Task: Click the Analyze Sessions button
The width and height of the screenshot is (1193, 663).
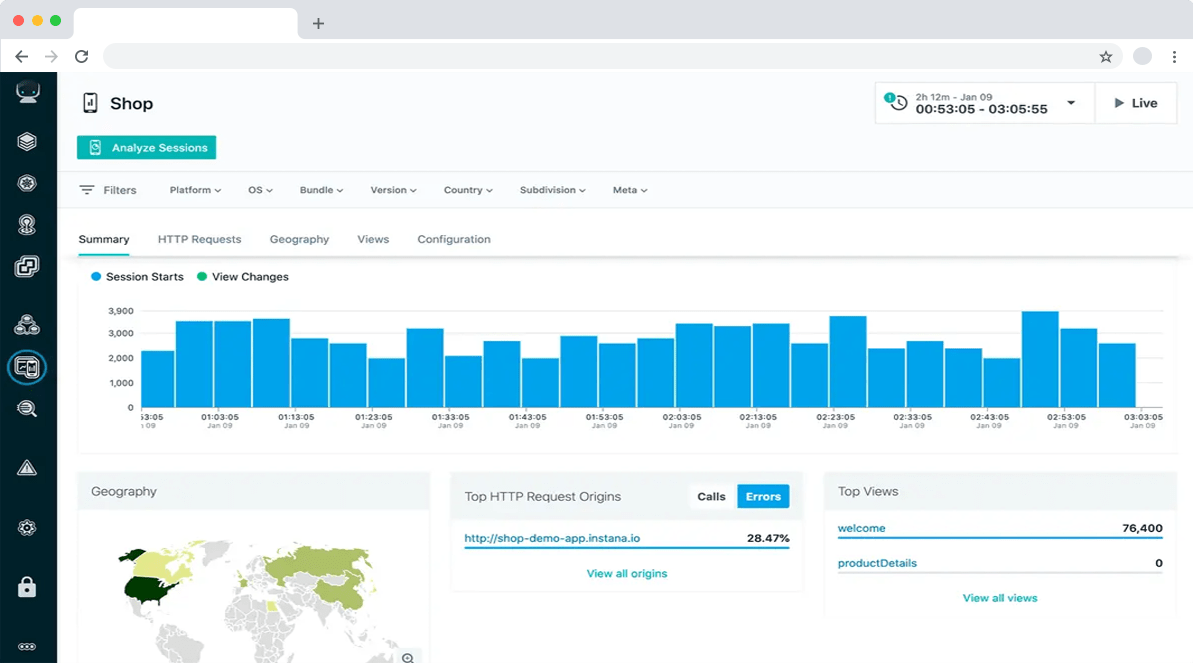Action: point(147,148)
